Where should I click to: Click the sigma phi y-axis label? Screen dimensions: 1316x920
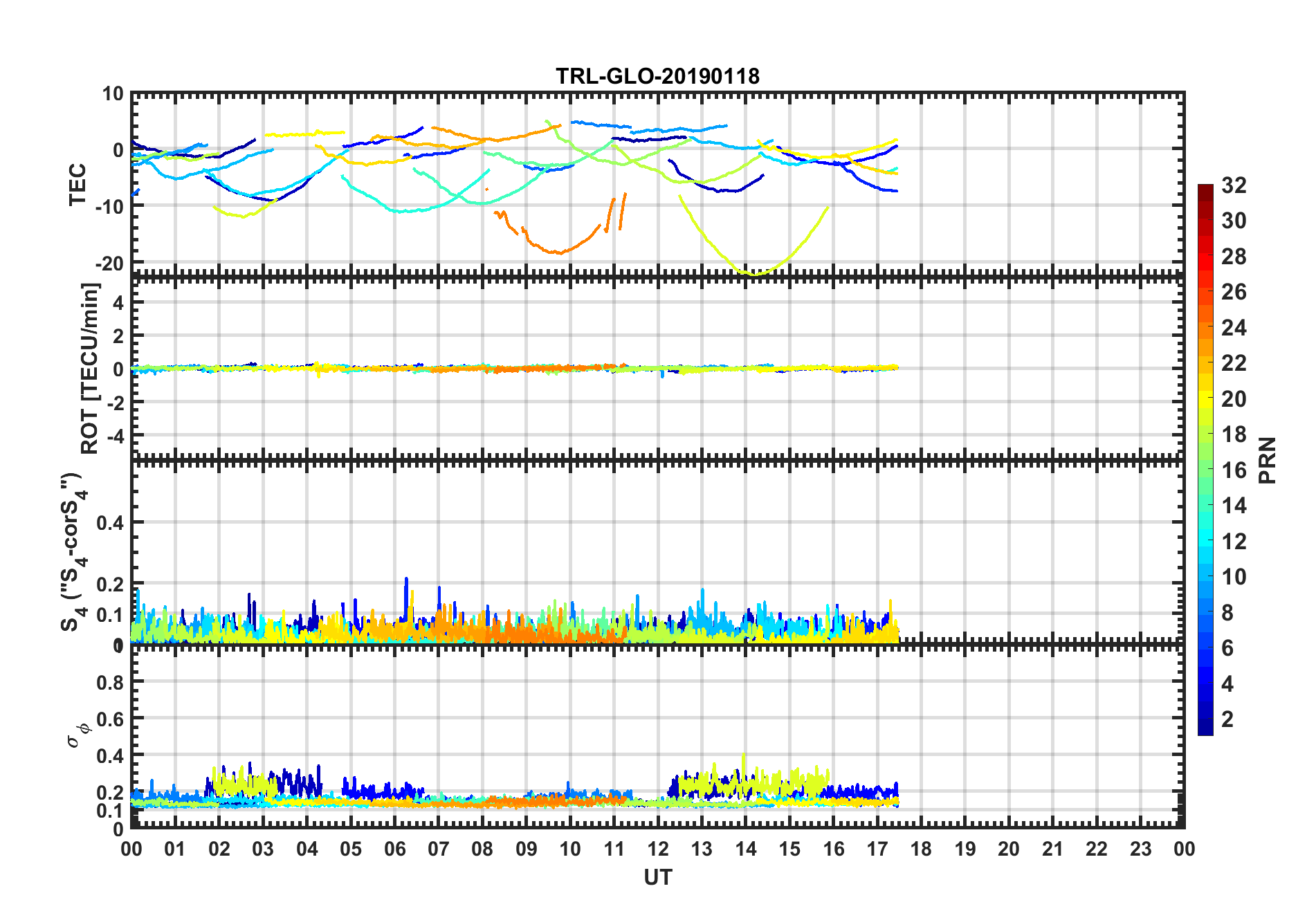pyautogui.click(x=78, y=735)
